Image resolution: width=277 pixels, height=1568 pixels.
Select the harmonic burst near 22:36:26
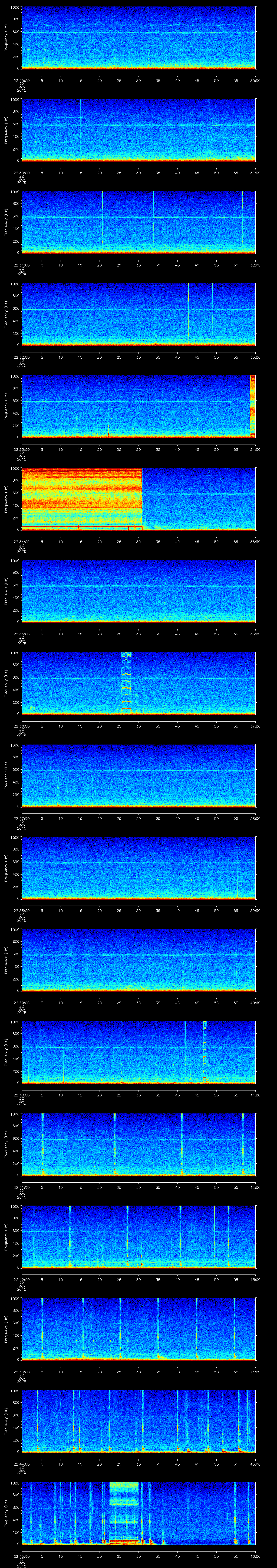[x=127, y=683]
